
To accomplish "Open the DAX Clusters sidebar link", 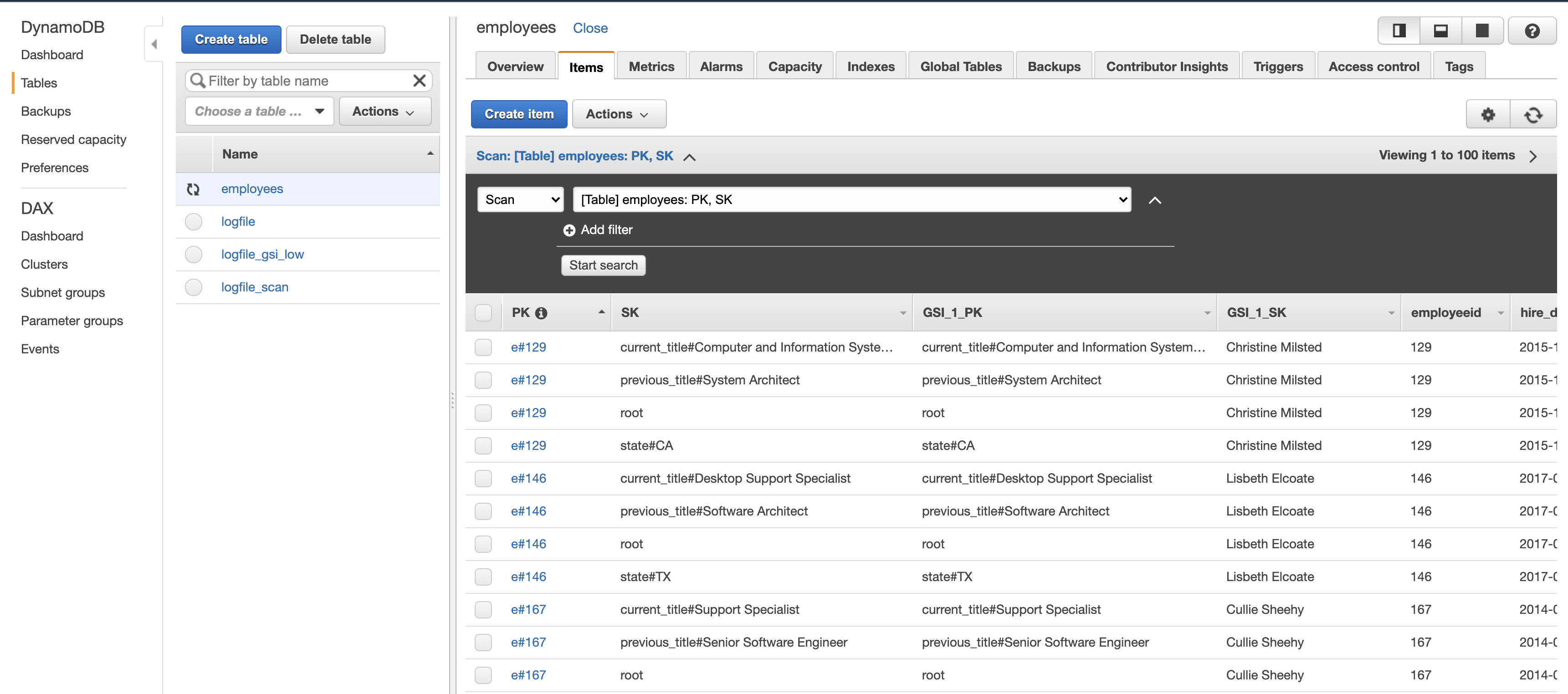I will click(x=44, y=265).
